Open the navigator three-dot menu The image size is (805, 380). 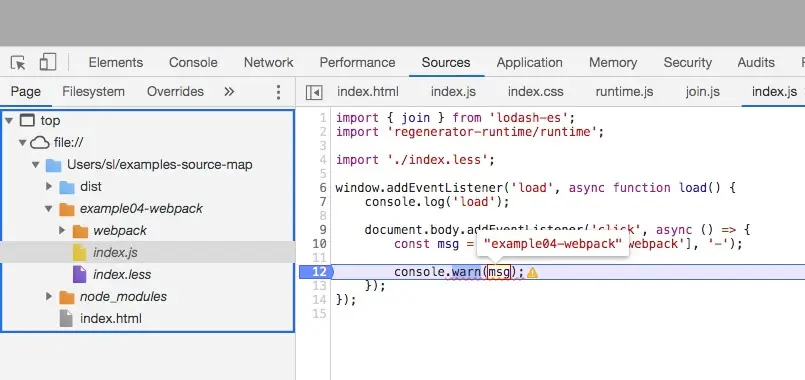[278, 92]
